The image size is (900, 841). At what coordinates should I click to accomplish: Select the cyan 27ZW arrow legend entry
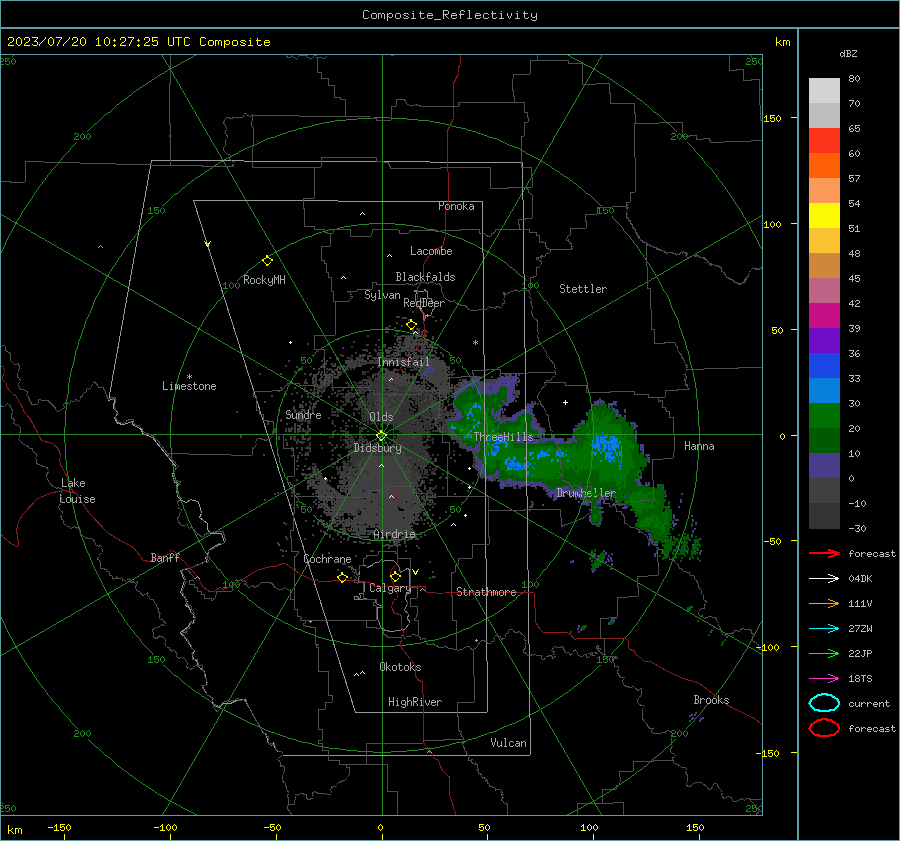click(x=824, y=629)
